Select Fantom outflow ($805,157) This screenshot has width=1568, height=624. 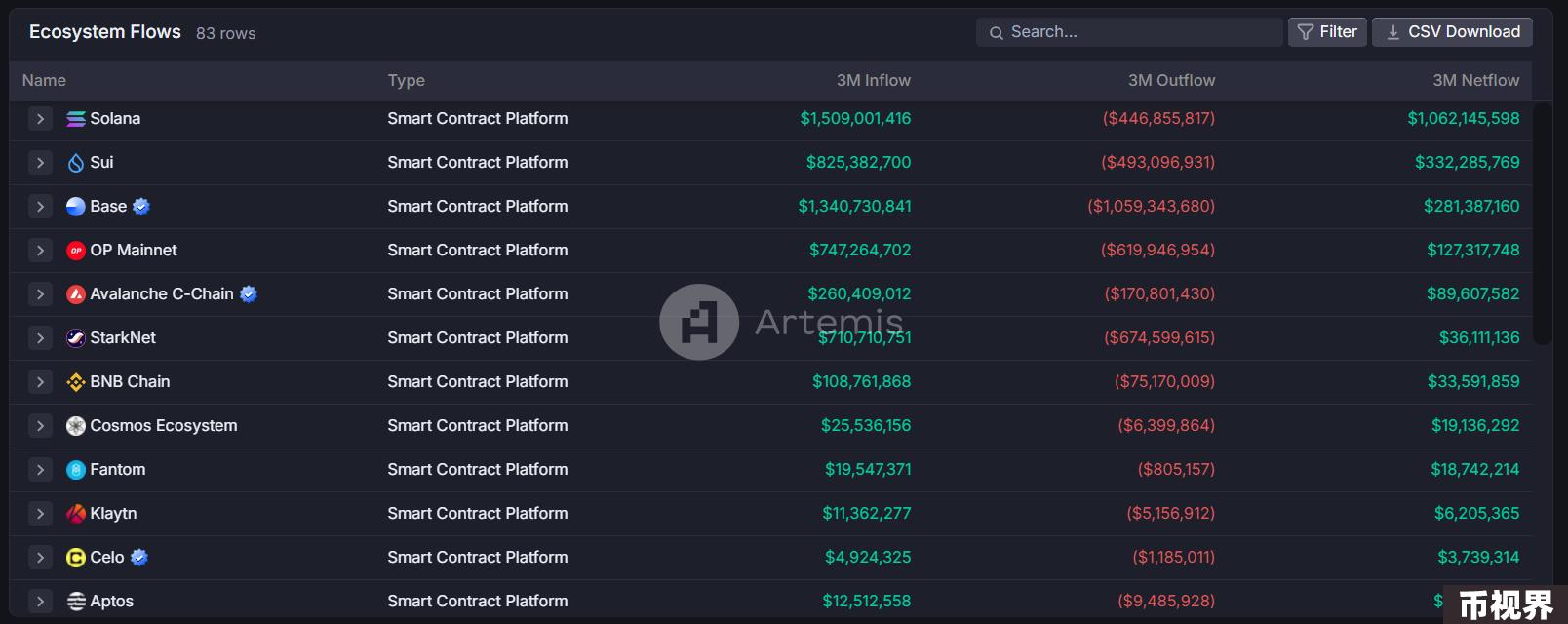point(1176,470)
